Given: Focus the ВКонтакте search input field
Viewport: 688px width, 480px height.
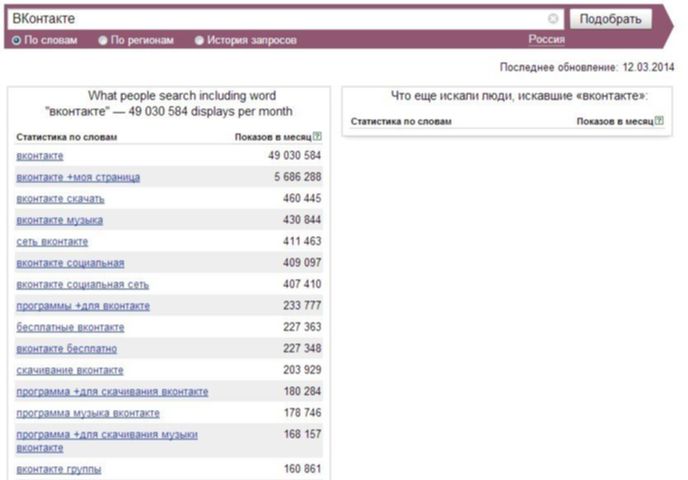Looking at the screenshot, I should (285, 19).
